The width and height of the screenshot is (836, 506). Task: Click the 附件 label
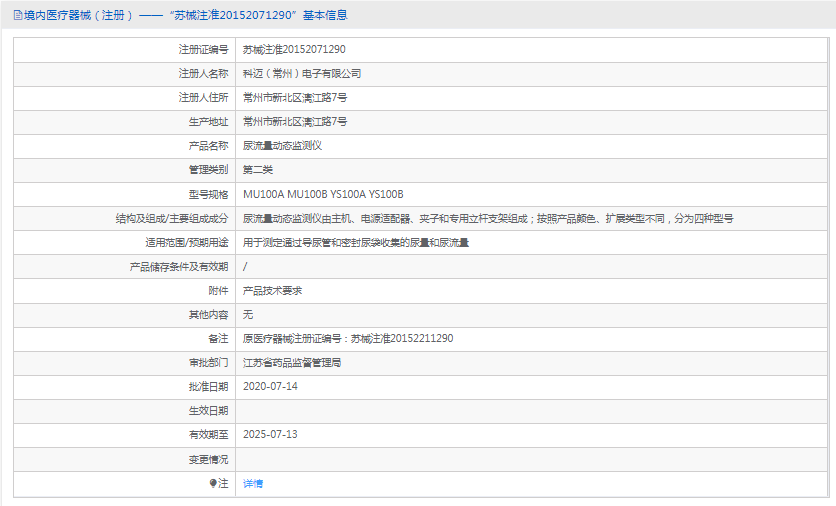[x=218, y=291]
